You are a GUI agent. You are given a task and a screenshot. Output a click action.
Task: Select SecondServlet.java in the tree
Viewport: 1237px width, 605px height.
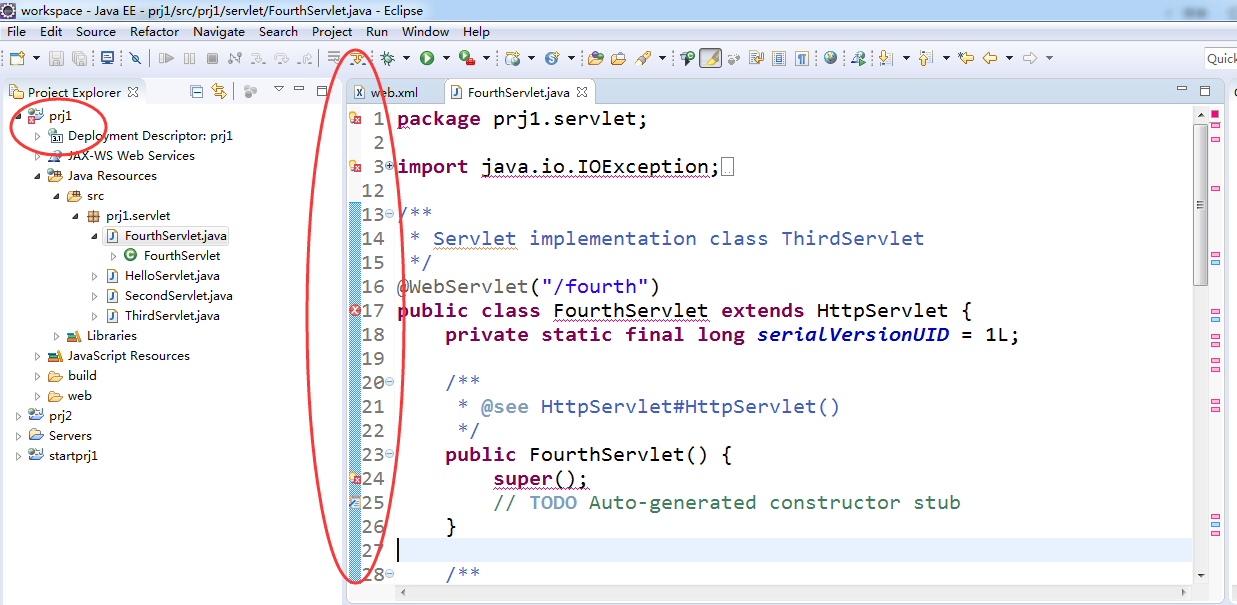click(x=178, y=296)
